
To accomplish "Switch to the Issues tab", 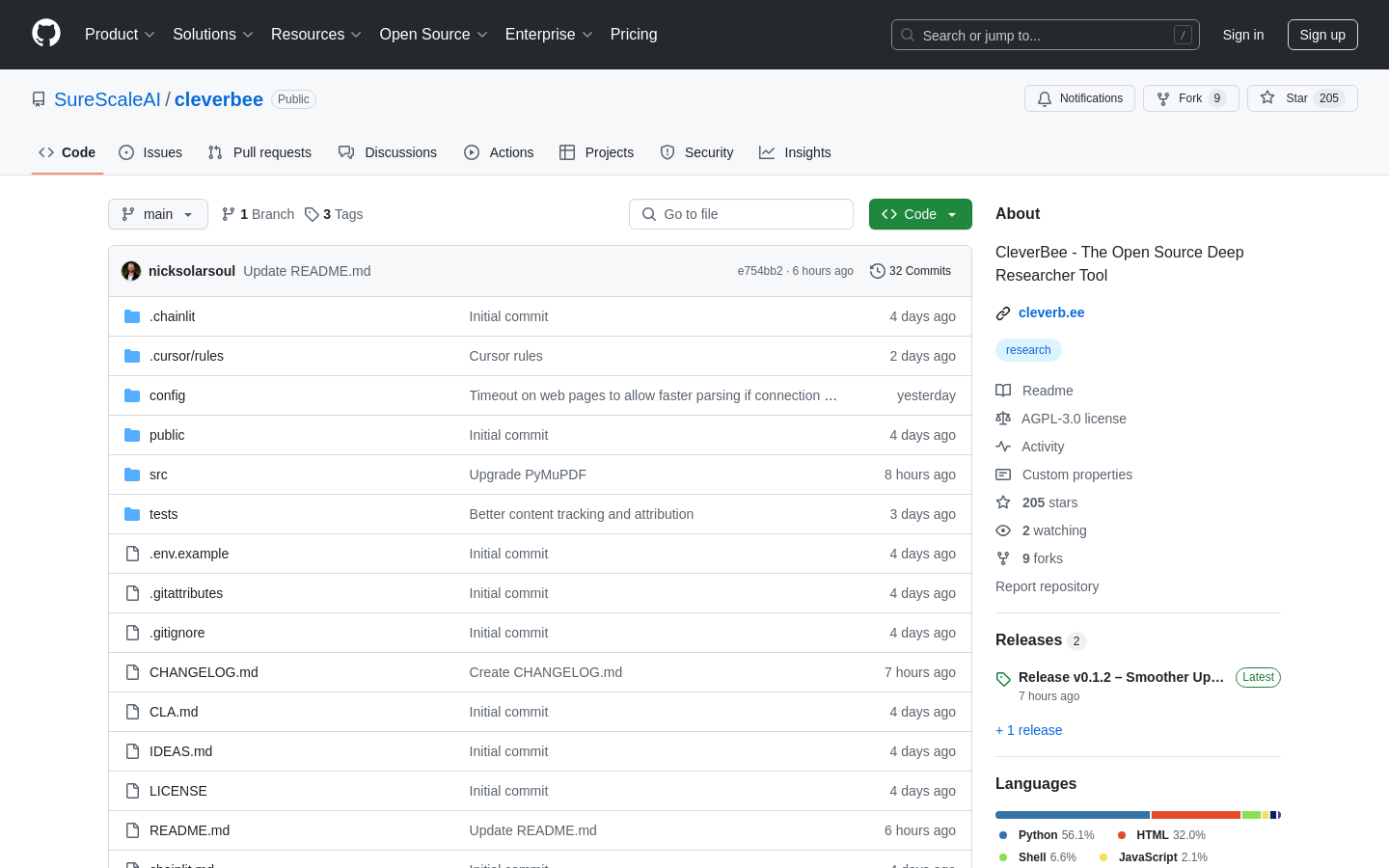I will (150, 152).
